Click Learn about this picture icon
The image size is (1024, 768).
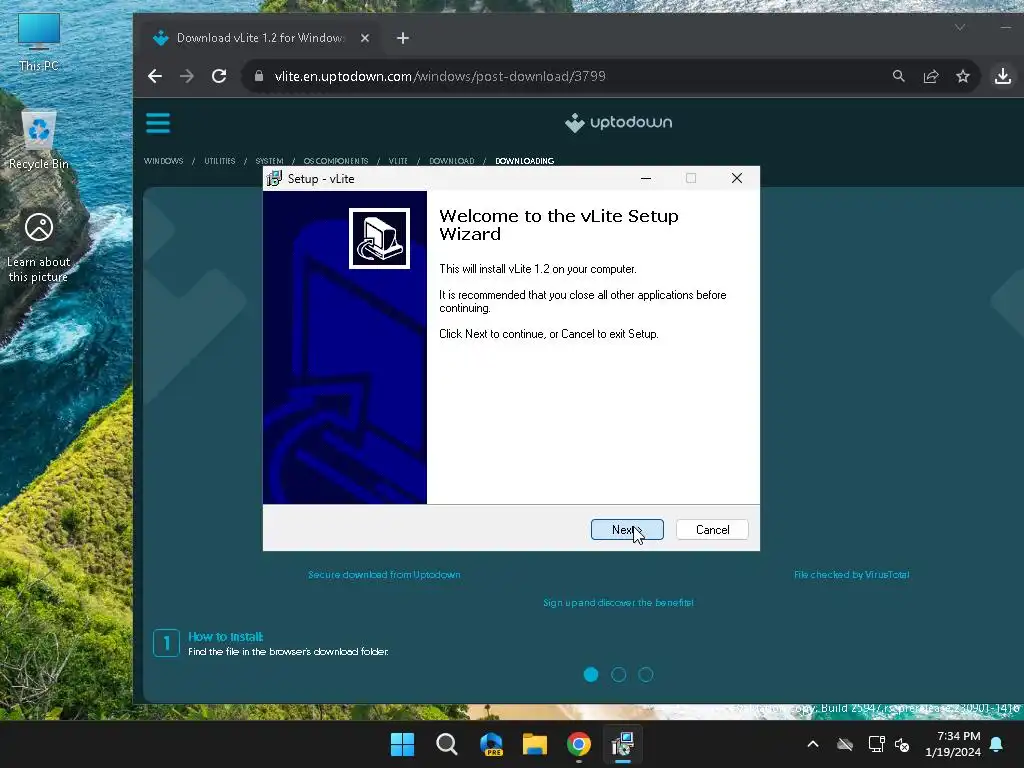[39, 247]
